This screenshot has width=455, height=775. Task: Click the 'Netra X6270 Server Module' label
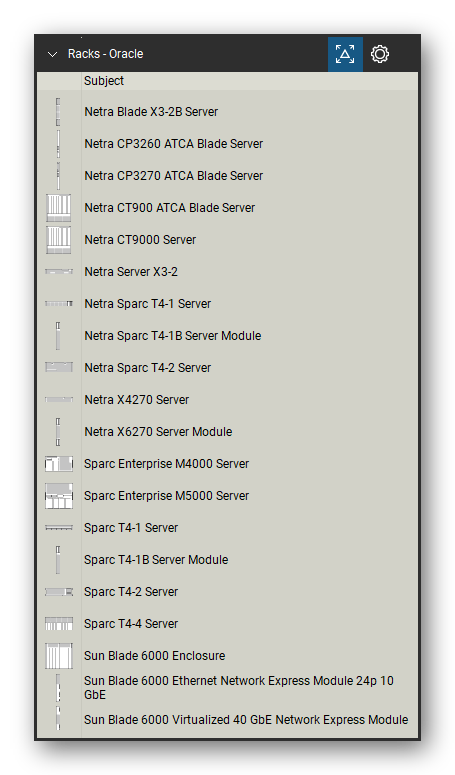[x=158, y=432]
